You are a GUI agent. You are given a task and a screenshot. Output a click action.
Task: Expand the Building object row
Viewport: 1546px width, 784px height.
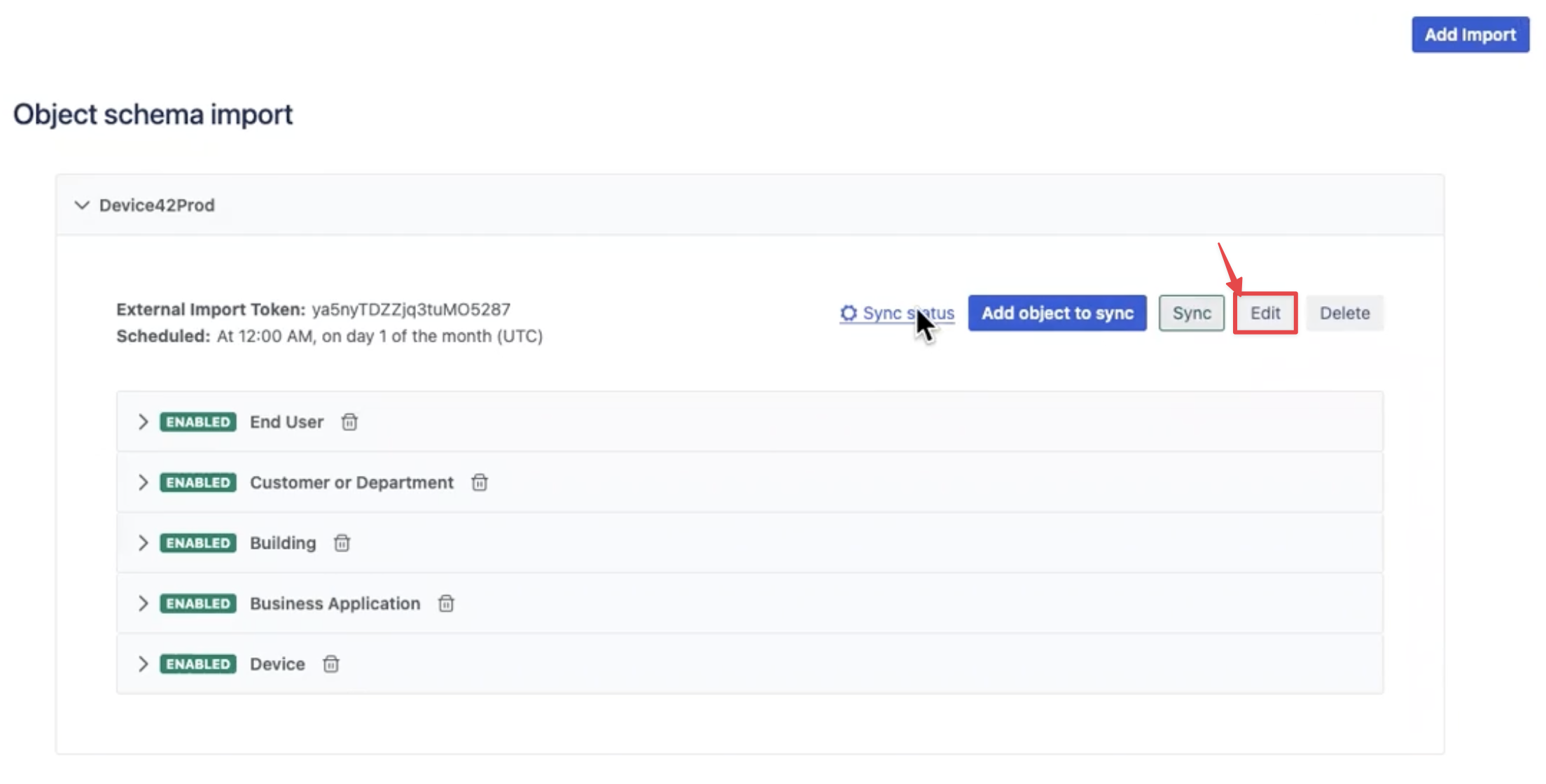143,543
